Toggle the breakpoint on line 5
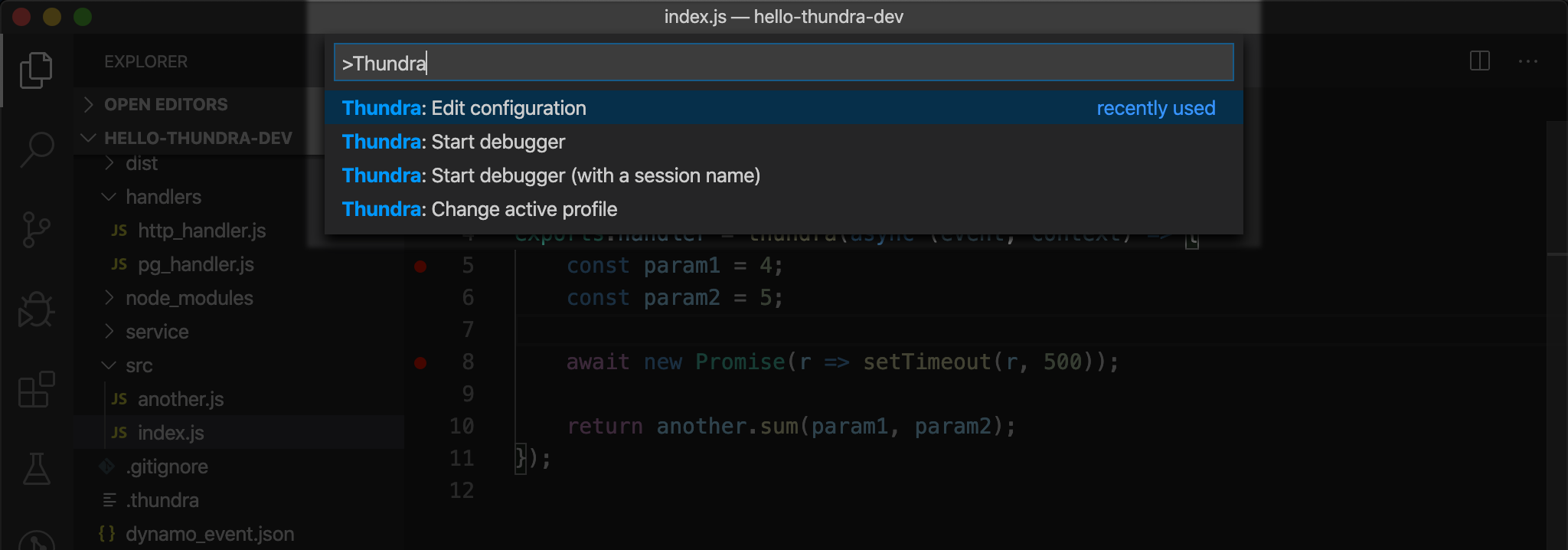The height and width of the screenshot is (550, 1568). (x=420, y=266)
